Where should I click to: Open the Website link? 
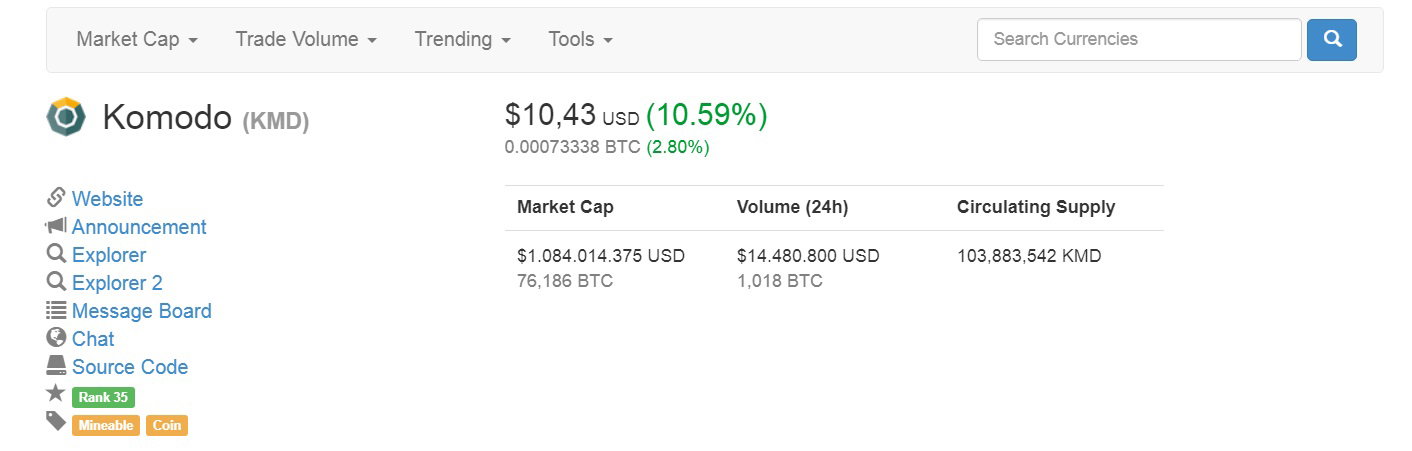tap(107, 199)
